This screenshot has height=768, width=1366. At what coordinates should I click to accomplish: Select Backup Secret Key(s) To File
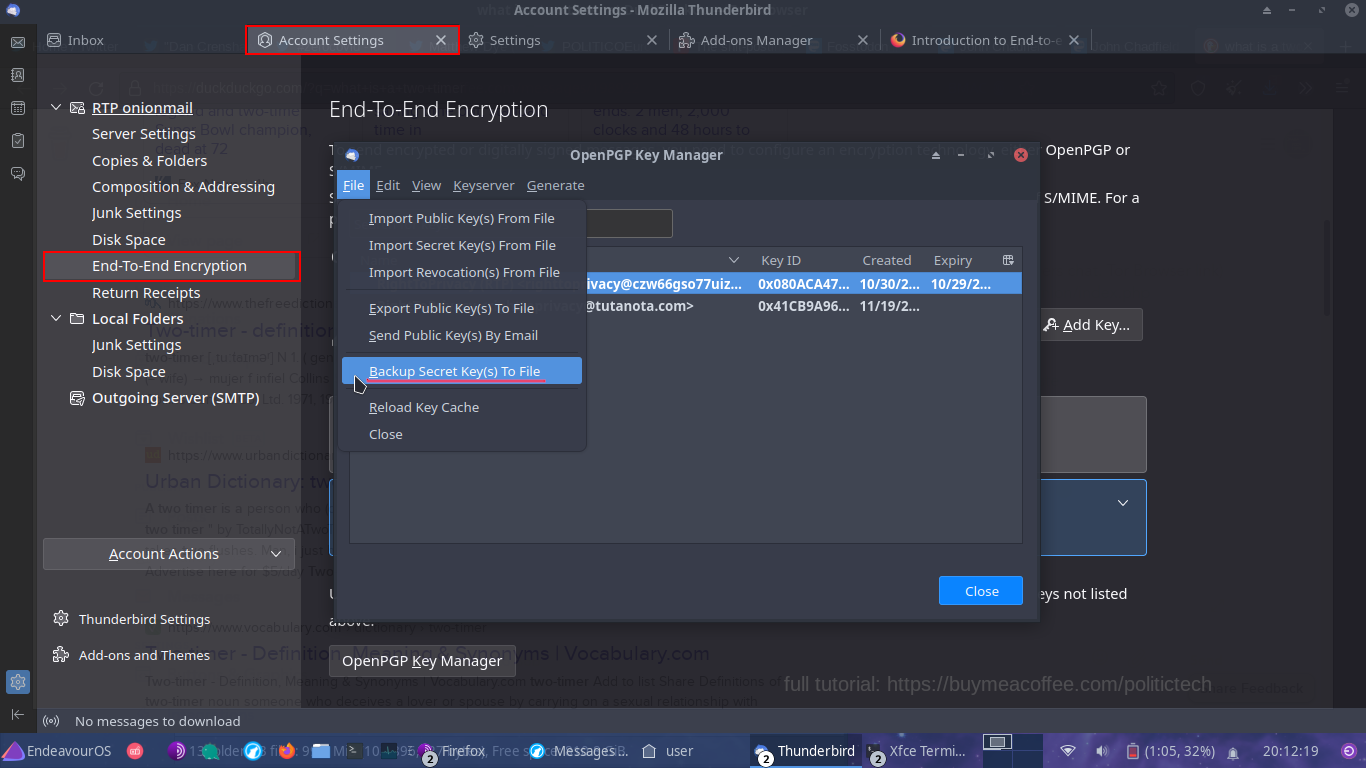click(461, 371)
